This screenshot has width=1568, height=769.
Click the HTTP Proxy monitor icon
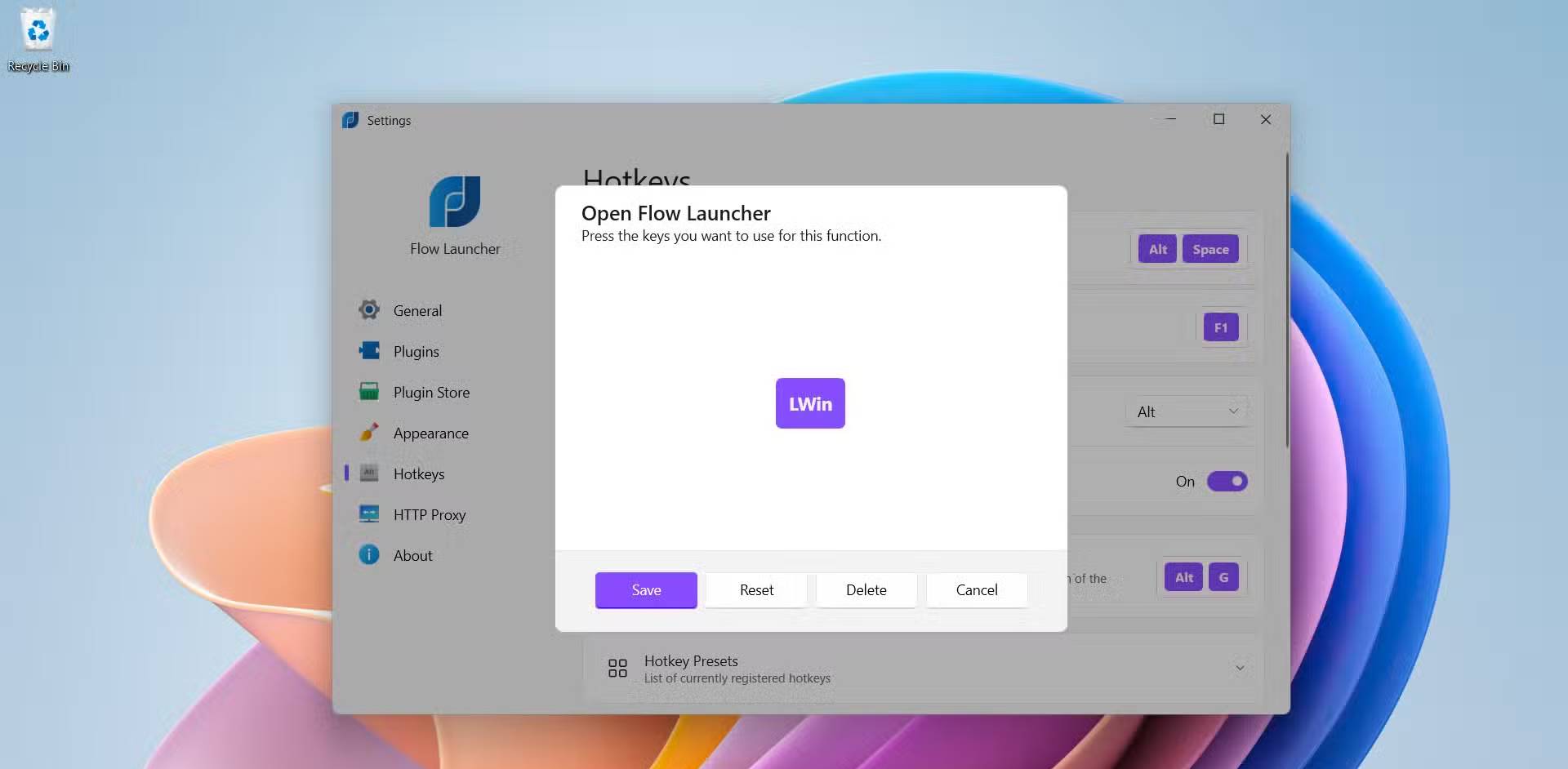coord(369,514)
